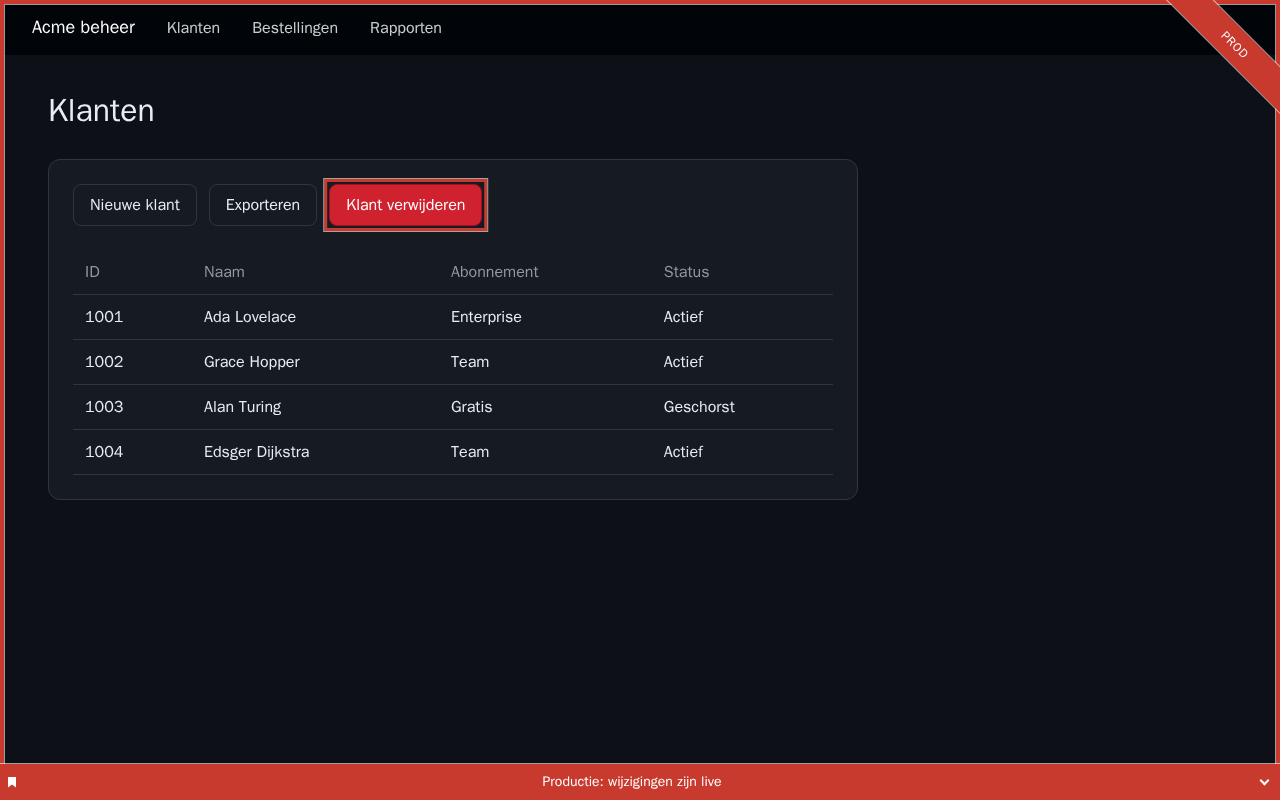Click the ID column header
1280x800 pixels.
pyautogui.click(x=92, y=272)
